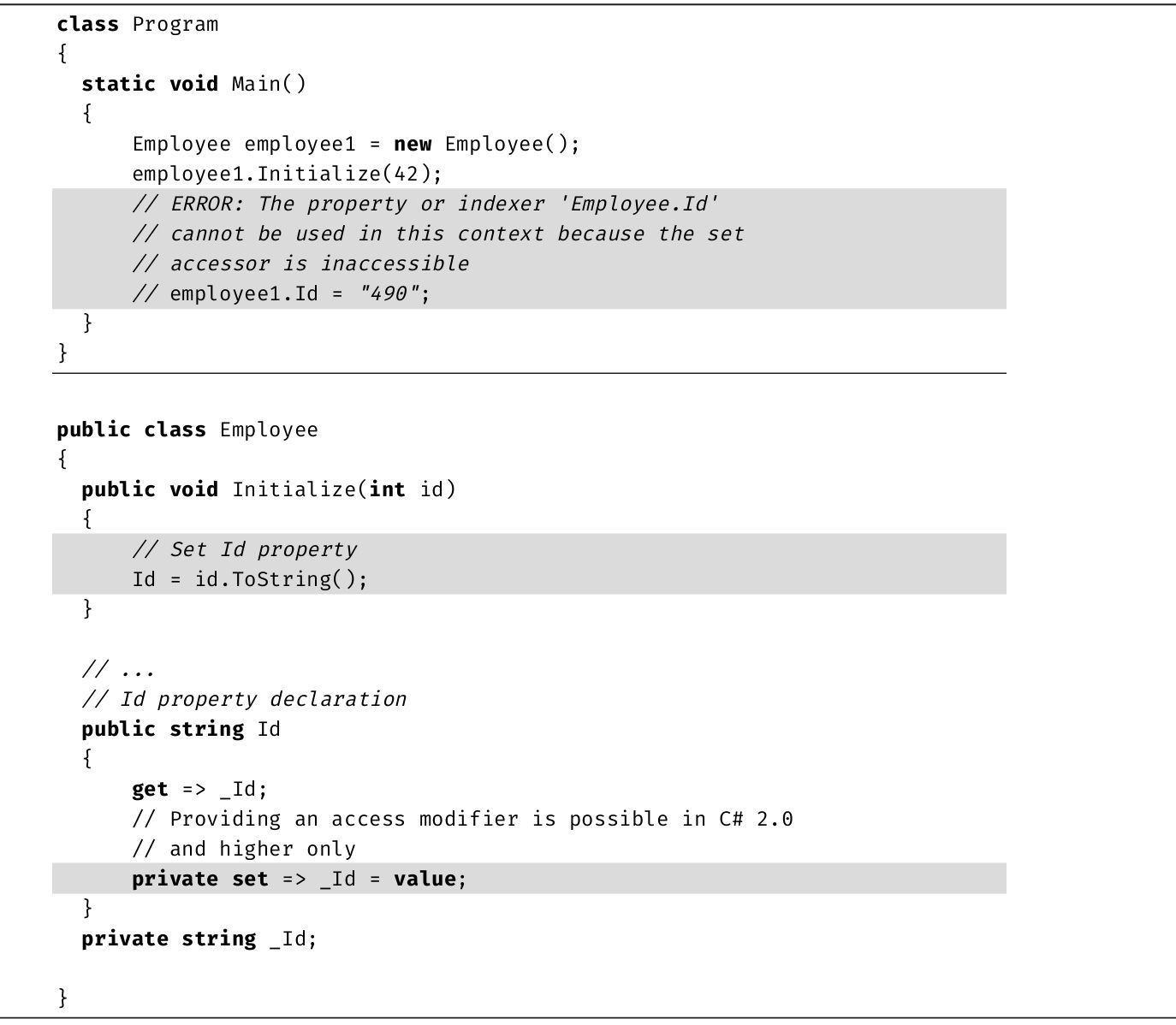Image resolution: width=1176 pixels, height=1025 pixels.
Task: Click the 'Id = id.ToString();' statement
Action: click(250, 579)
